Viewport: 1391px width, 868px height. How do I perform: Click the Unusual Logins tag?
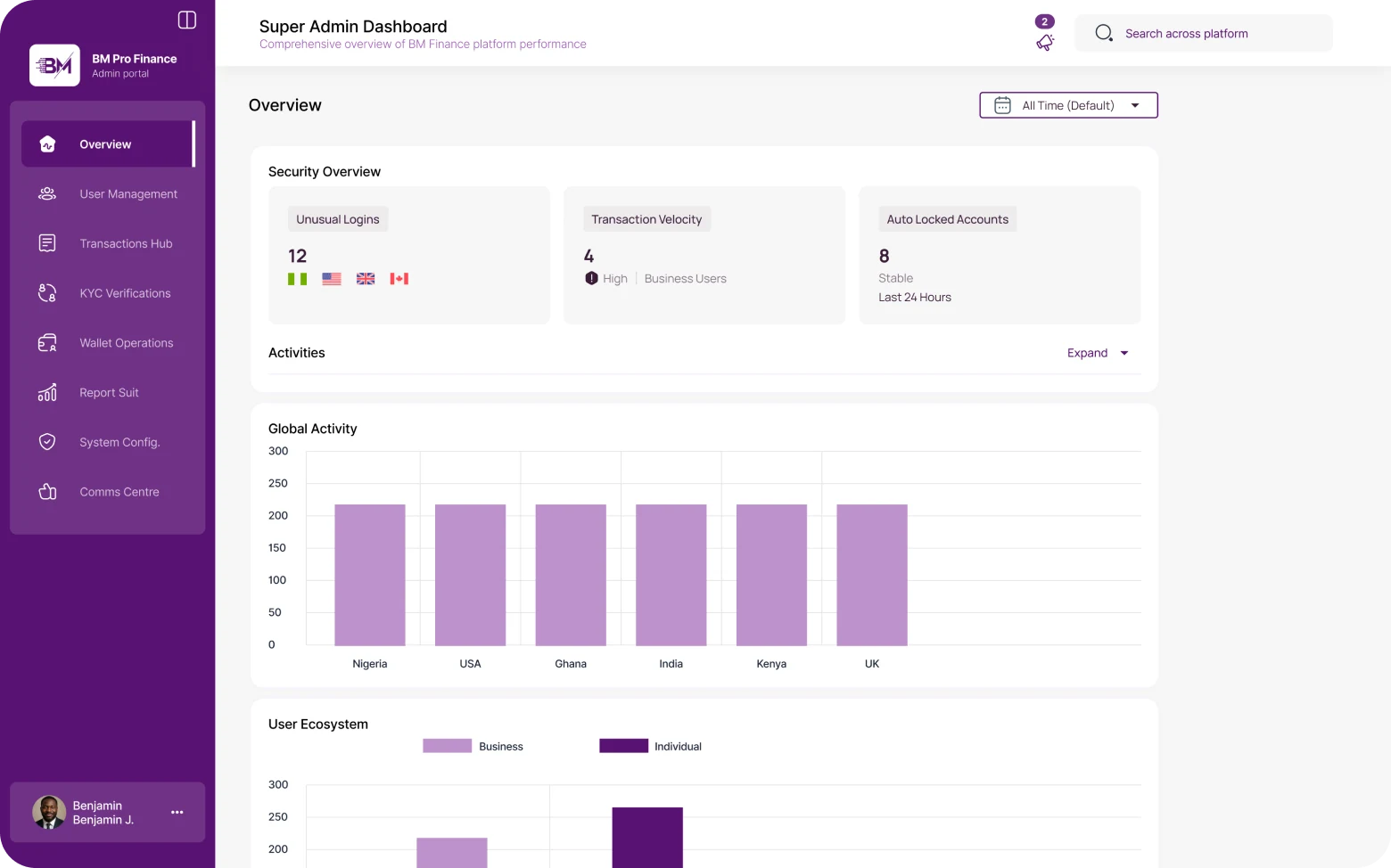coord(338,219)
